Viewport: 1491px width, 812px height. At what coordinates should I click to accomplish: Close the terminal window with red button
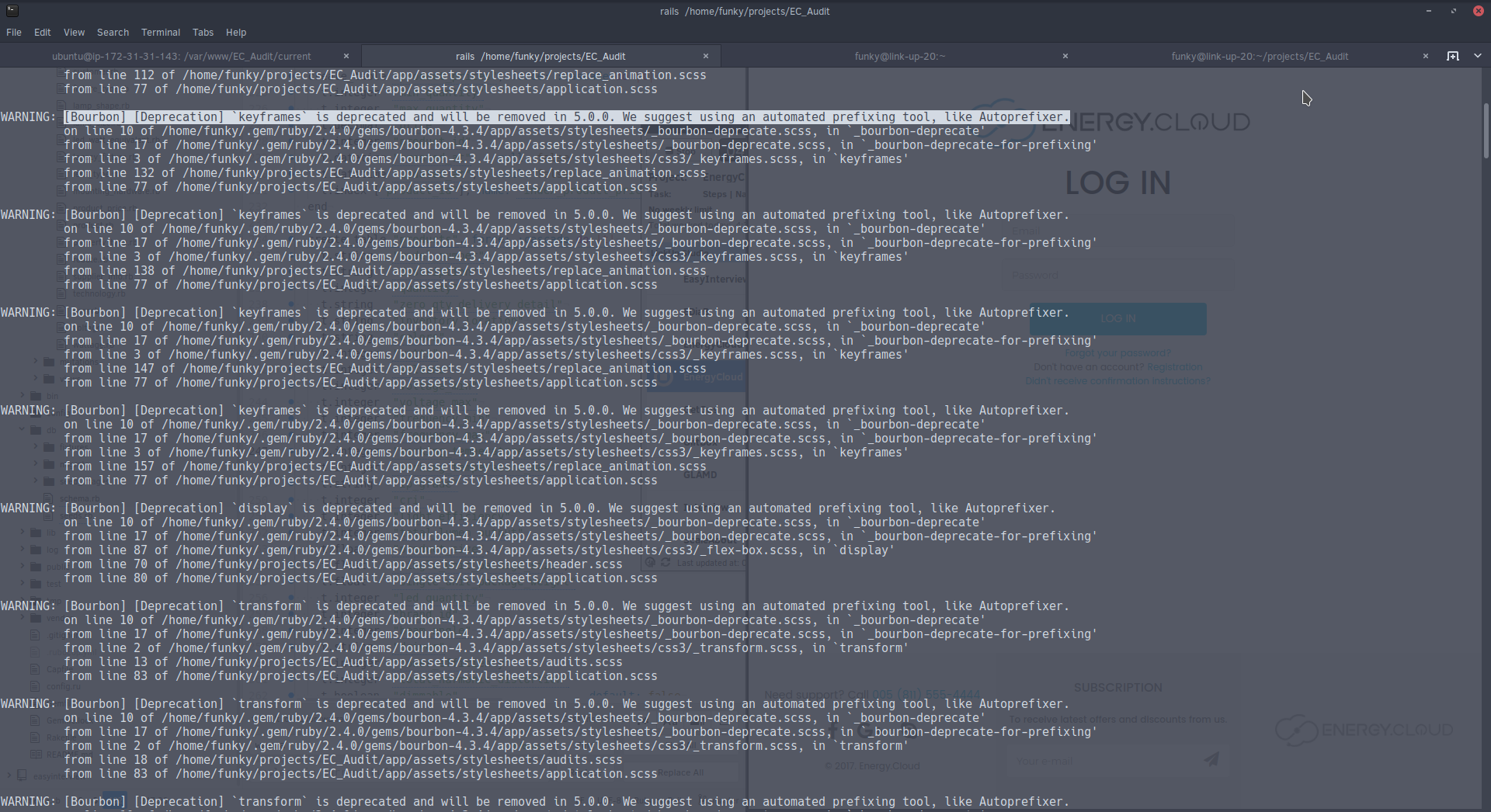tap(1479, 11)
